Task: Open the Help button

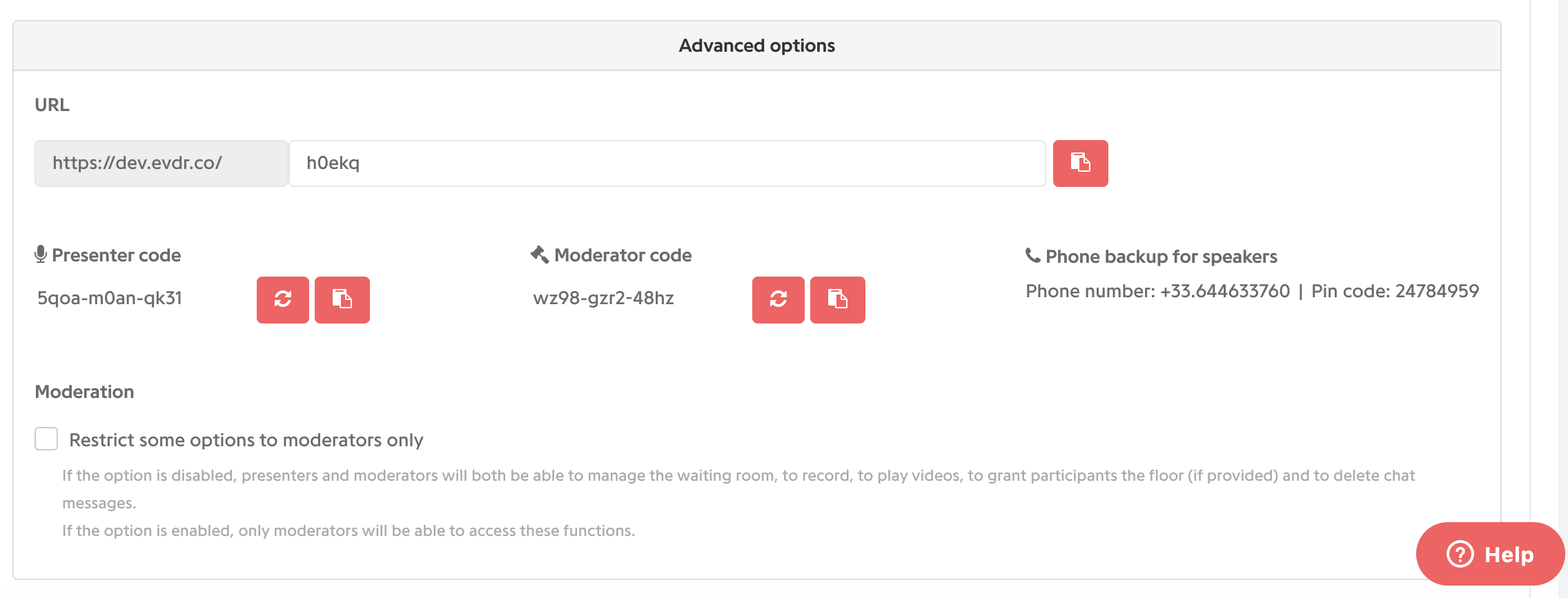Action: click(1490, 554)
